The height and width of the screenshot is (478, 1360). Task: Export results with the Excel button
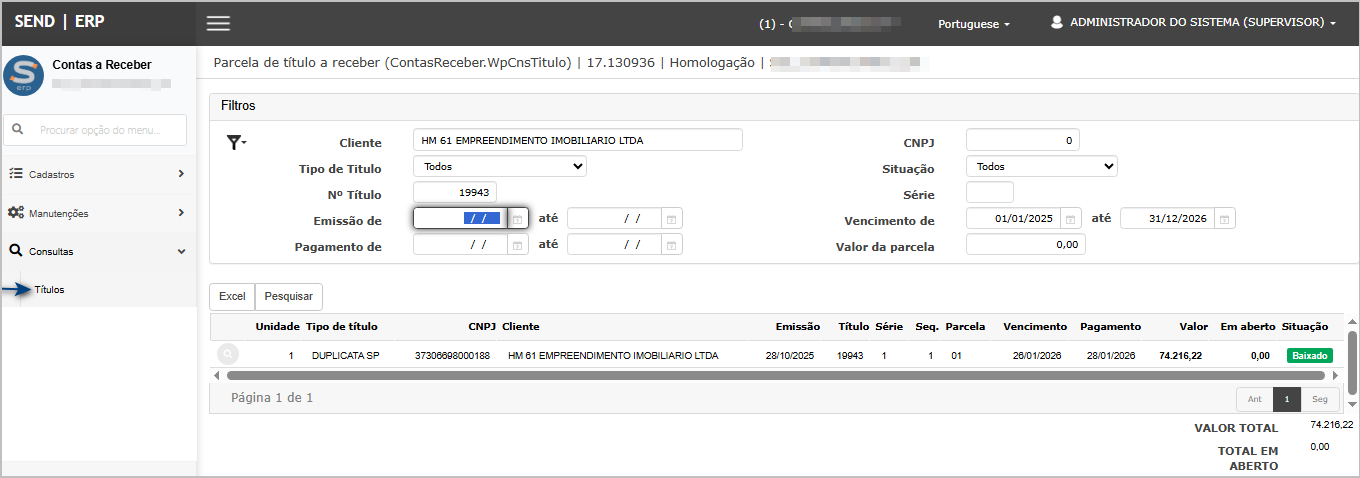click(x=232, y=296)
